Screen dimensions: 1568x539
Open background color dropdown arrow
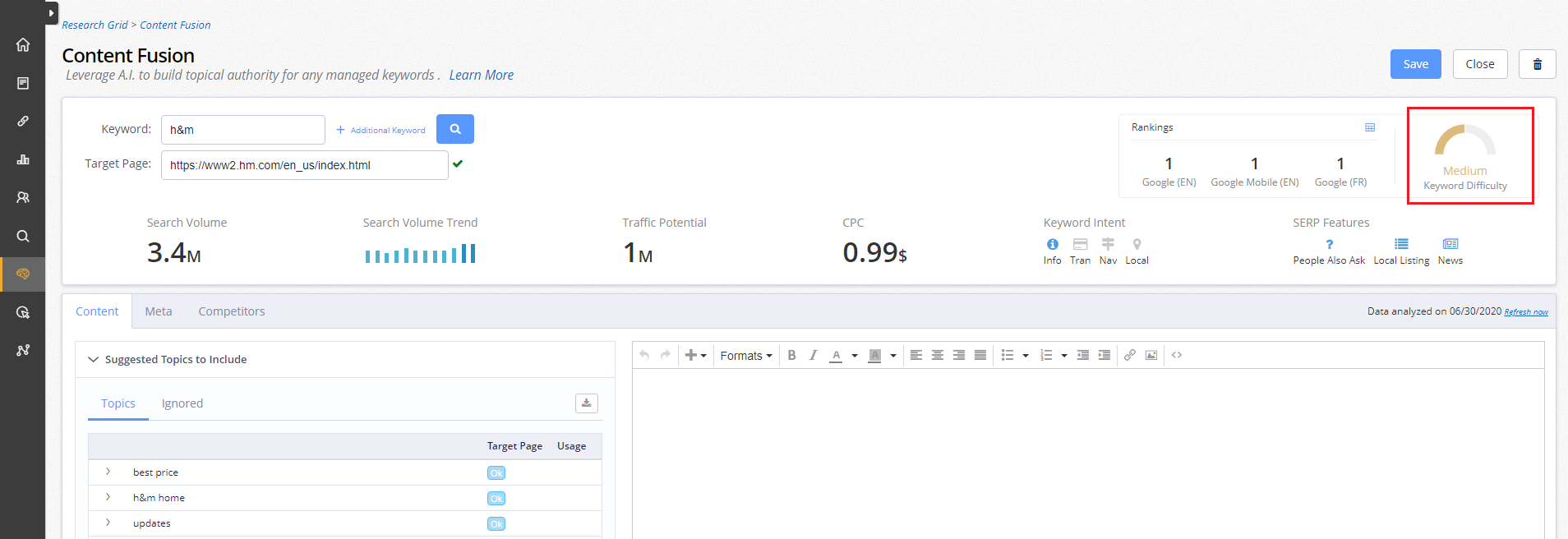(893, 356)
